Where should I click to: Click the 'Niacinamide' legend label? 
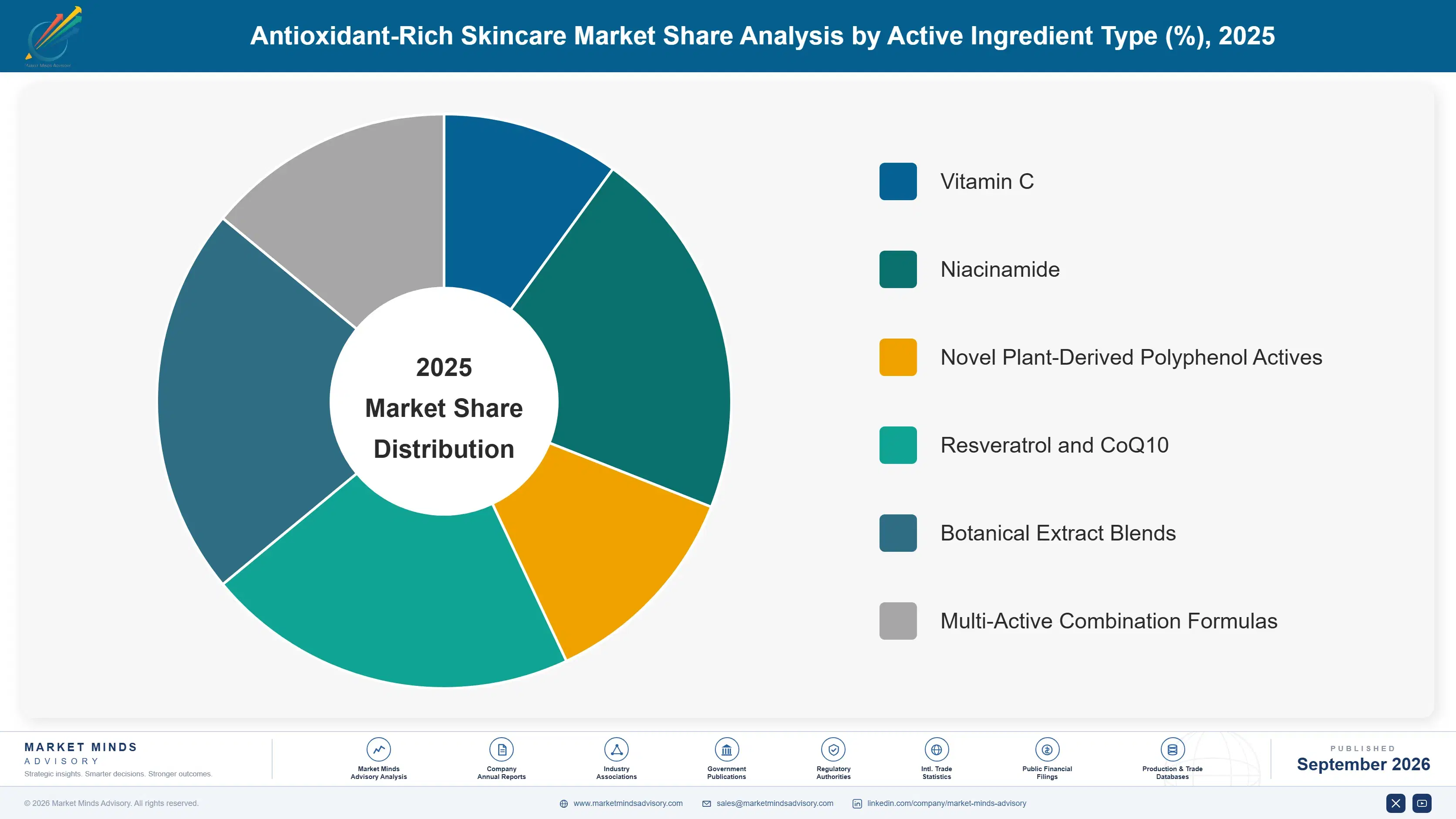pyautogui.click(x=1000, y=269)
